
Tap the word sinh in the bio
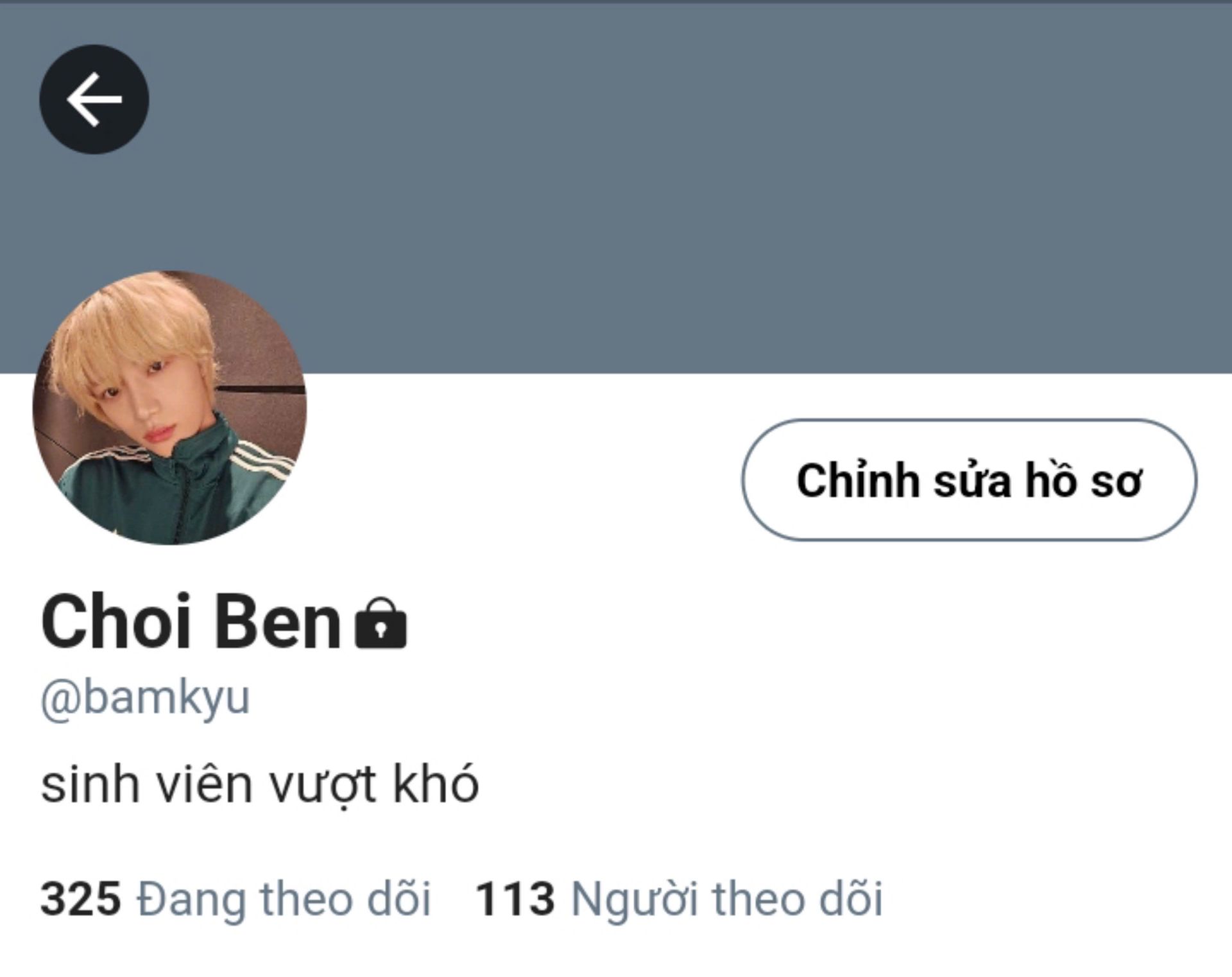[90, 784]
